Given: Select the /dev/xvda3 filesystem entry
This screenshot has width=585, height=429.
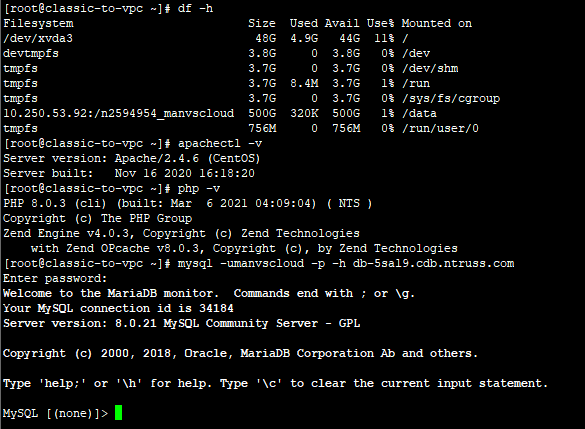Looking at the screenshot, I should coord(38,38).
